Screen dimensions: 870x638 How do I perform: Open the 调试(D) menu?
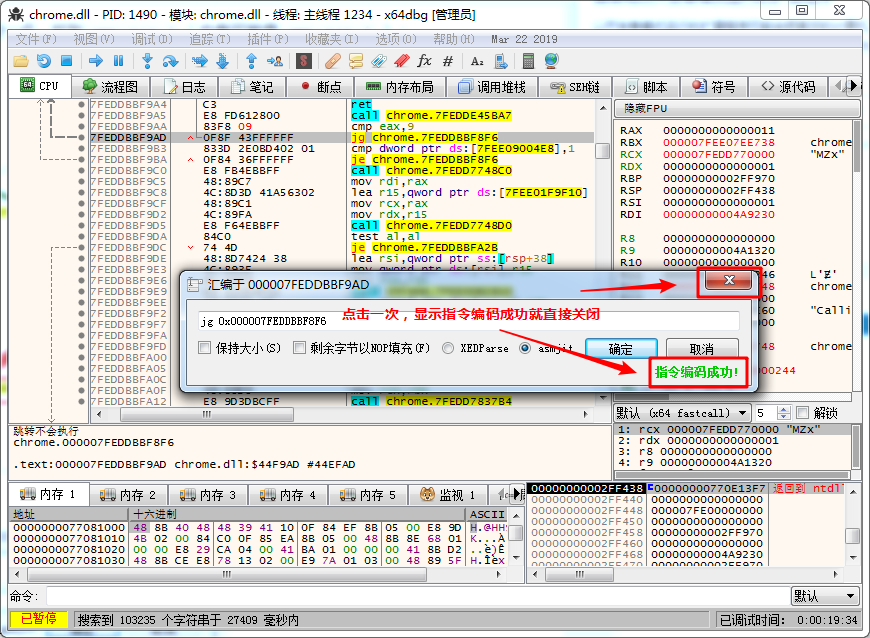click(x=152, y=39)
